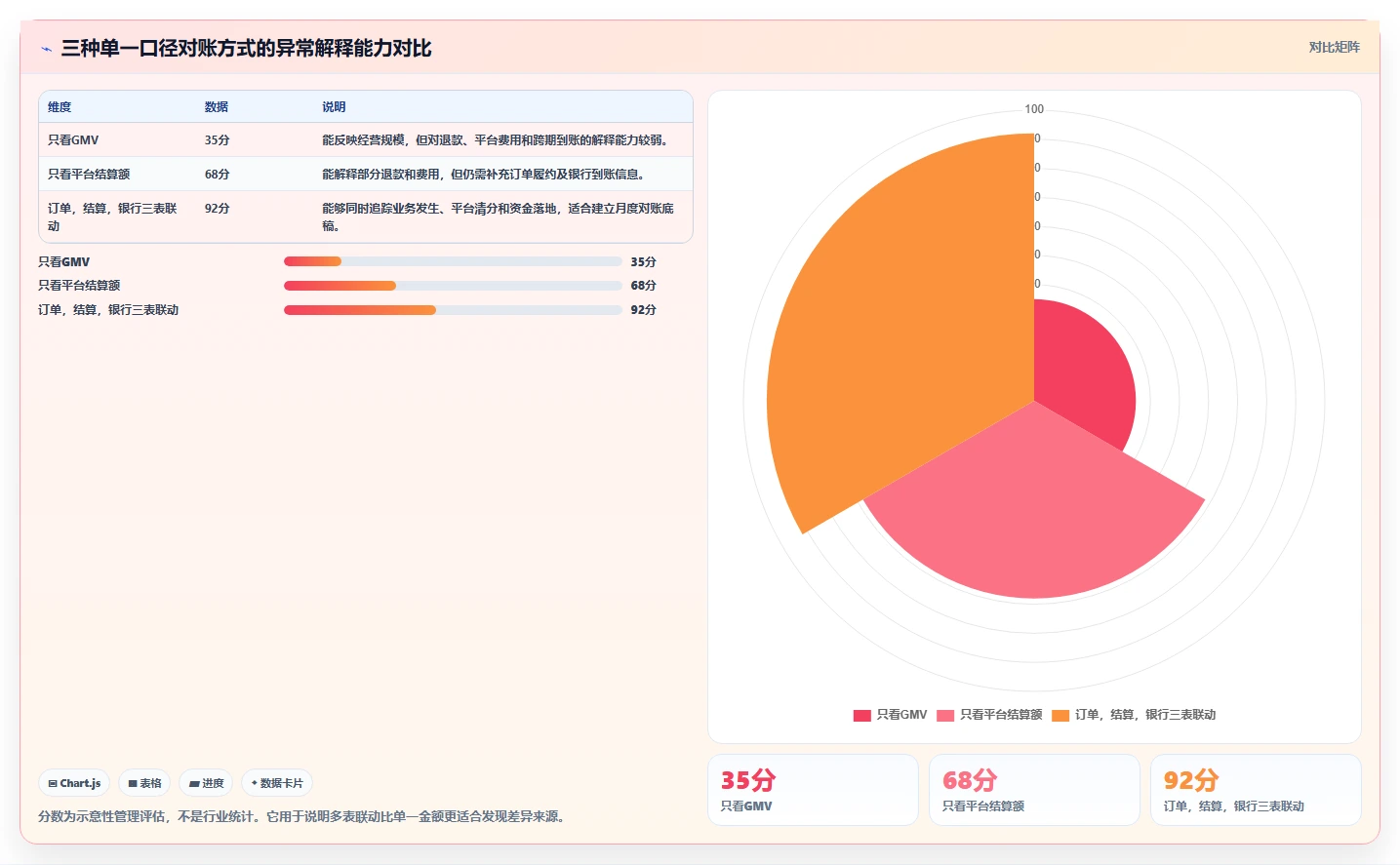Click the 对比矩阵 label in header
Image resolution: width=1400 pixels, height=865 pixels.
coord(1334,47)
